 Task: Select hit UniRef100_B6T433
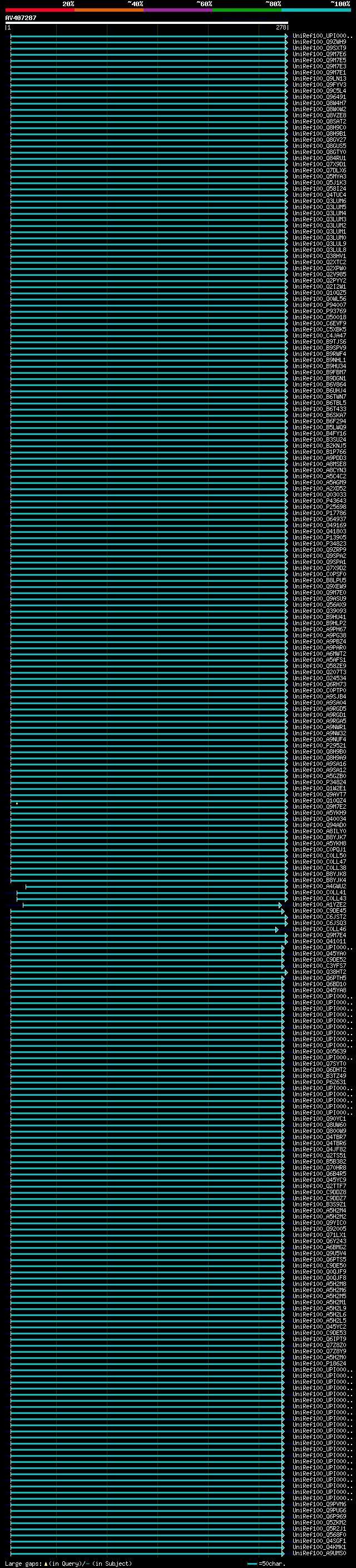pos(319,409)
